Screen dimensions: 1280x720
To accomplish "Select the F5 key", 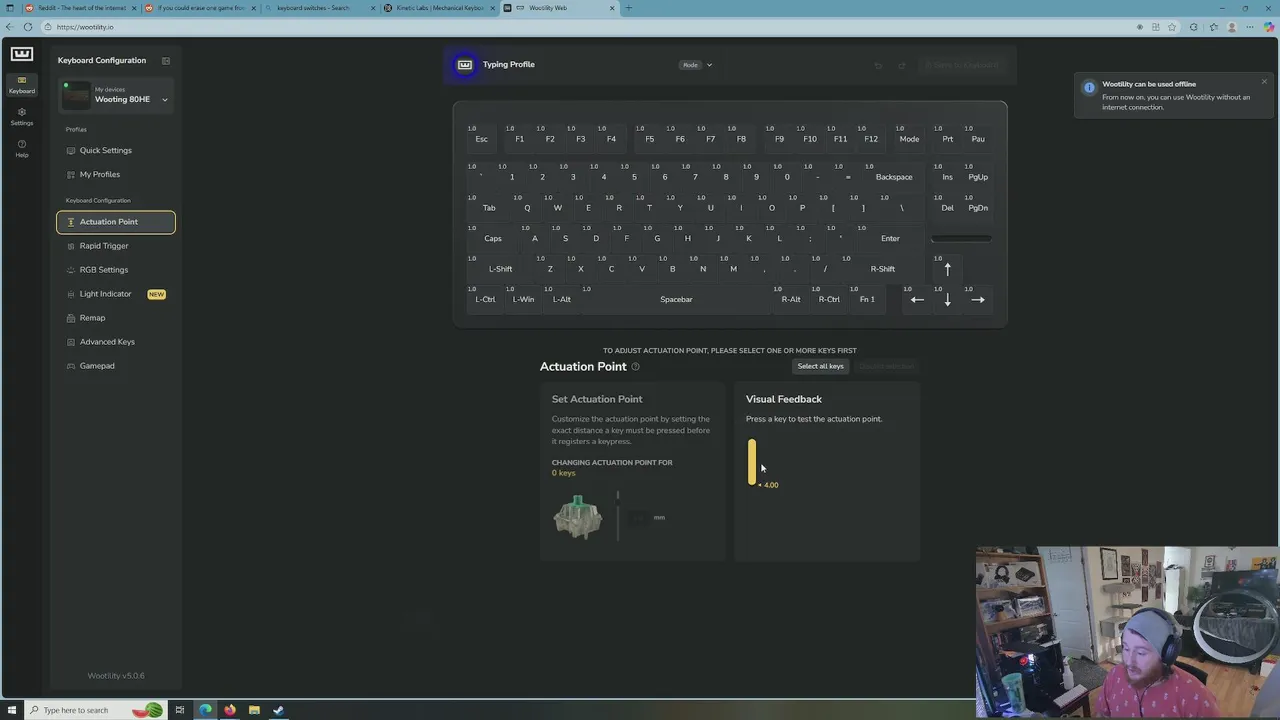I will tap(649, 139).
